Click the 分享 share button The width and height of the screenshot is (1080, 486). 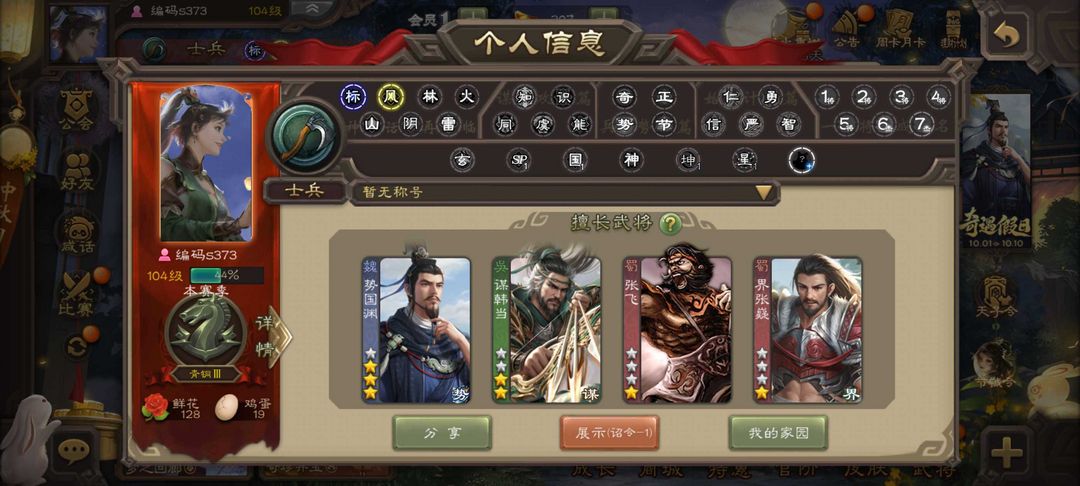(x=442, y=432)
